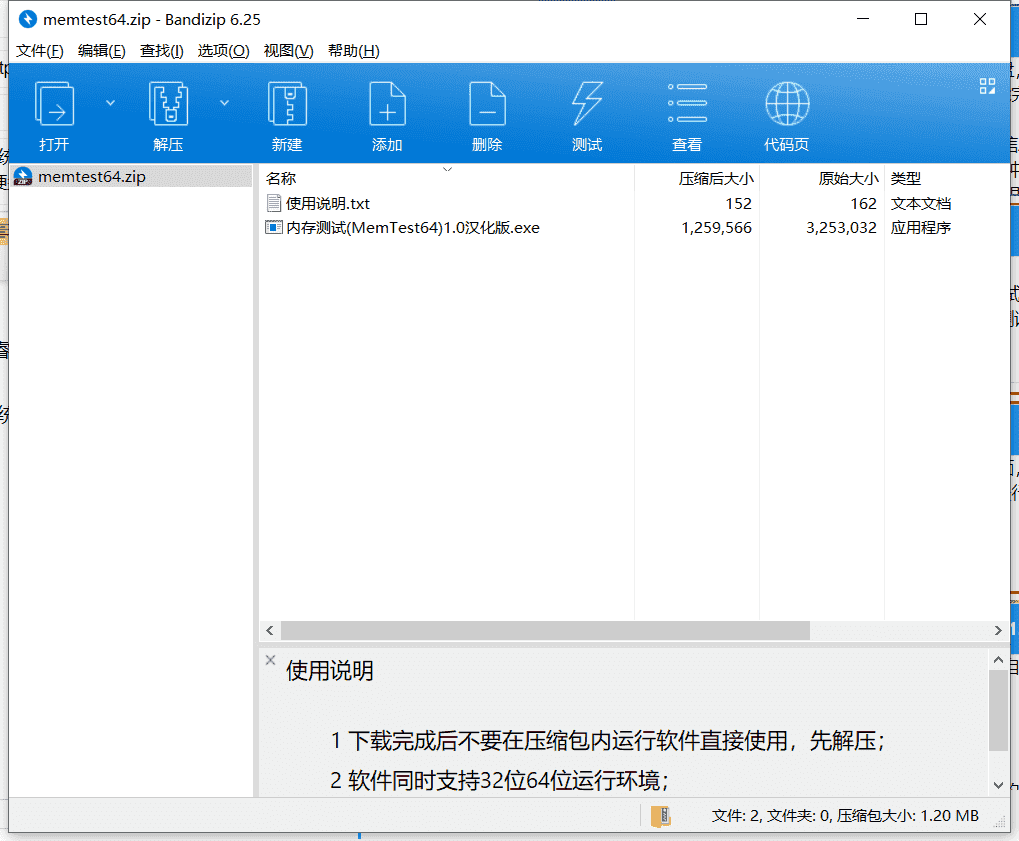
Task: Click the preview pane vertical scrollbar thumb
Action: (x=998, y=710)
